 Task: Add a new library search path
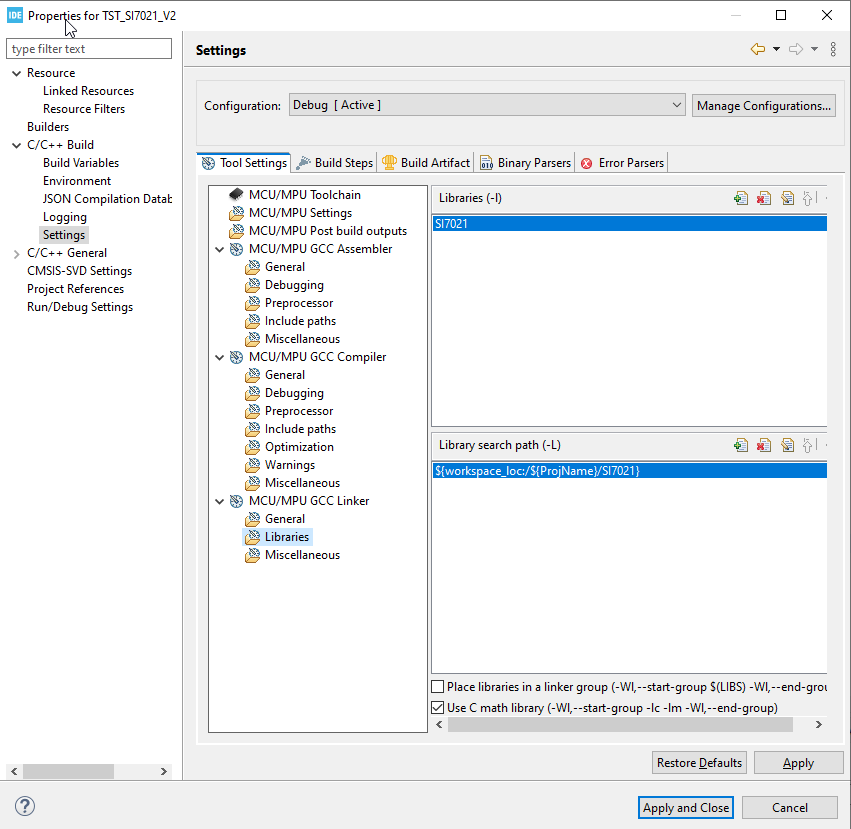click(740, 445)
